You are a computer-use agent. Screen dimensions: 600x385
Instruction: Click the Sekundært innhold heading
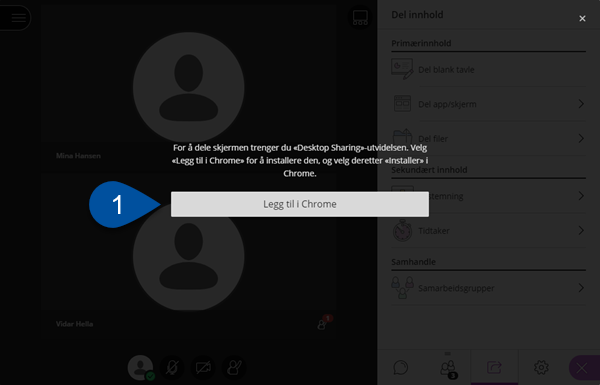click(429, 170)
